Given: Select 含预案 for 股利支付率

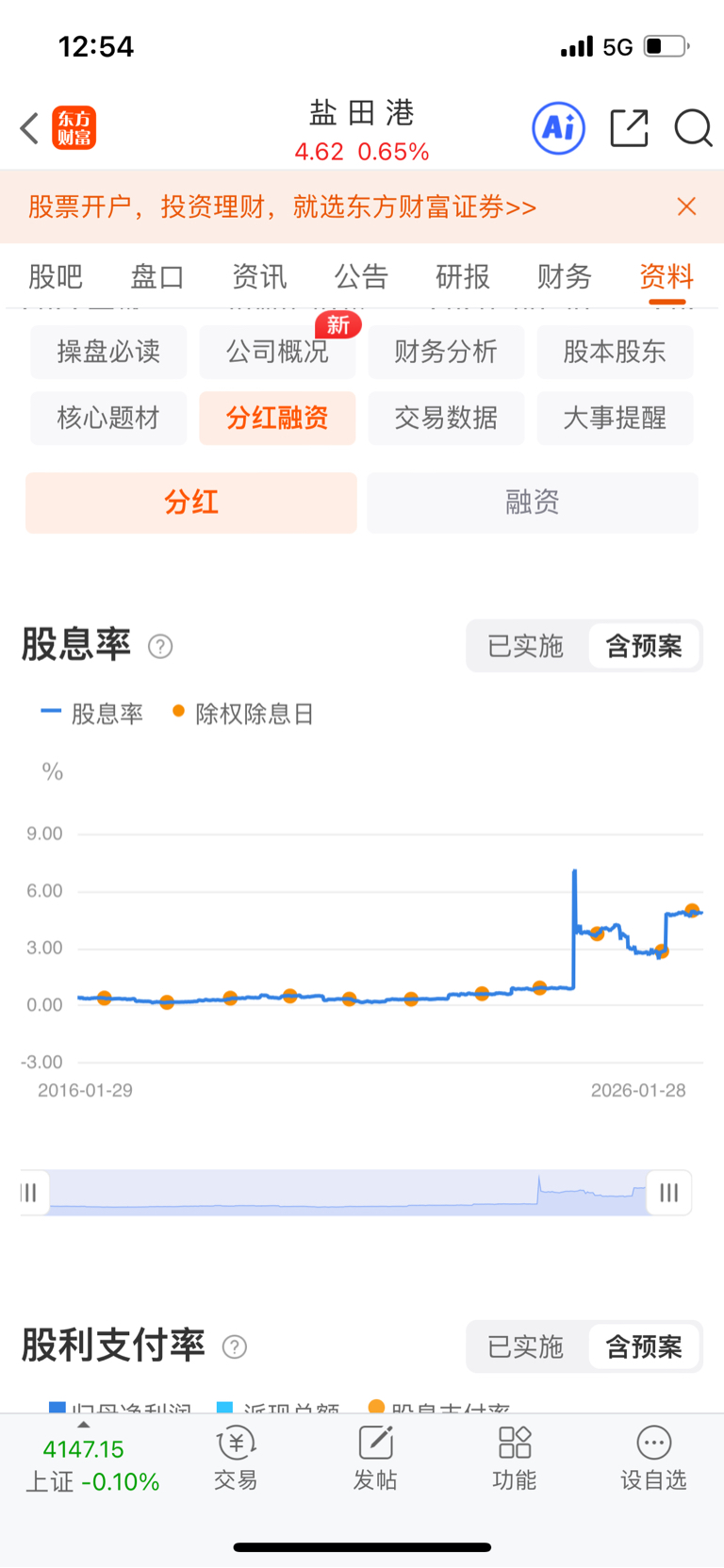Looking at the screenshot, I should tap(644, 1346).
